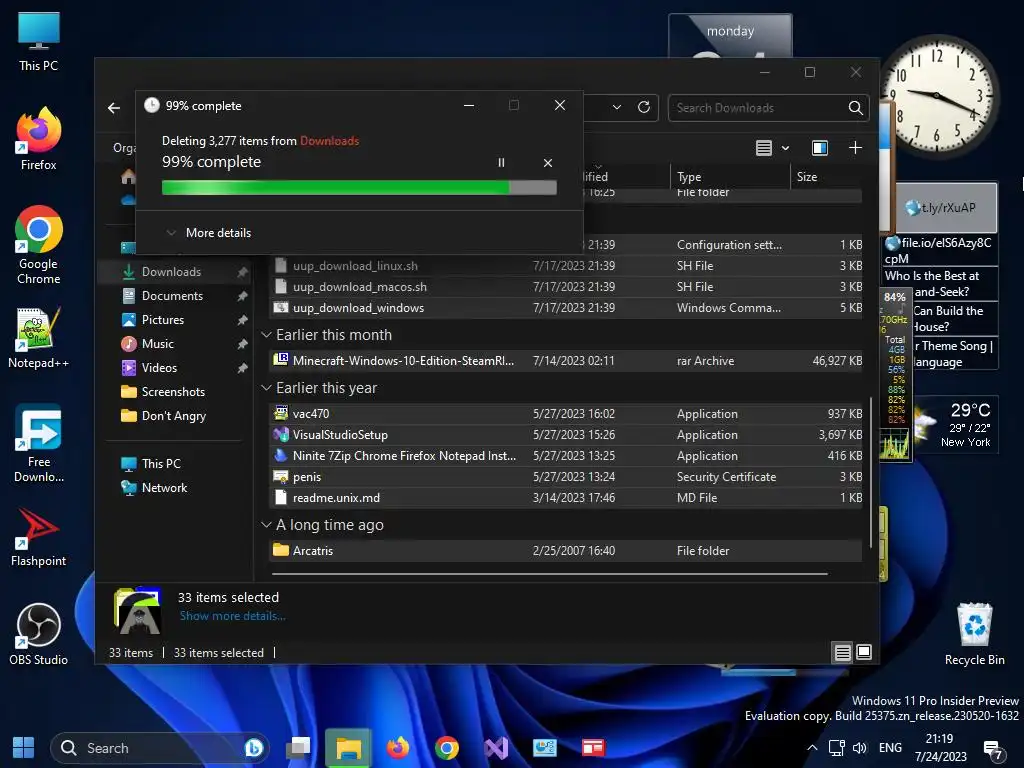Image resolution: width=1024 pixels, height=768 pixels.
Task: Launch Flashpoint desktop shortcut
Action: pyautogui.click(x=39, y=537)
